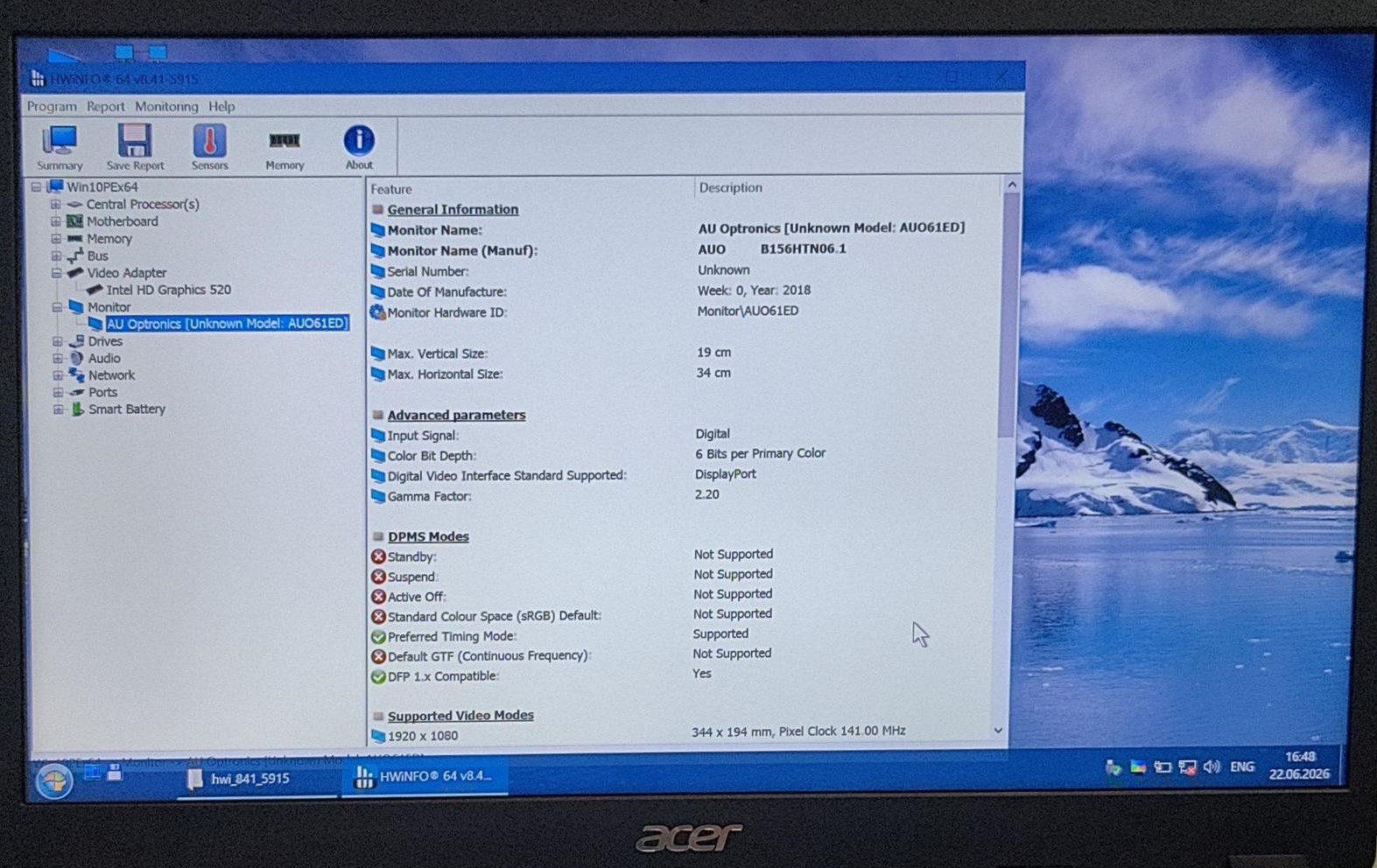Click the Video Adapter card icon

point(75,273)
